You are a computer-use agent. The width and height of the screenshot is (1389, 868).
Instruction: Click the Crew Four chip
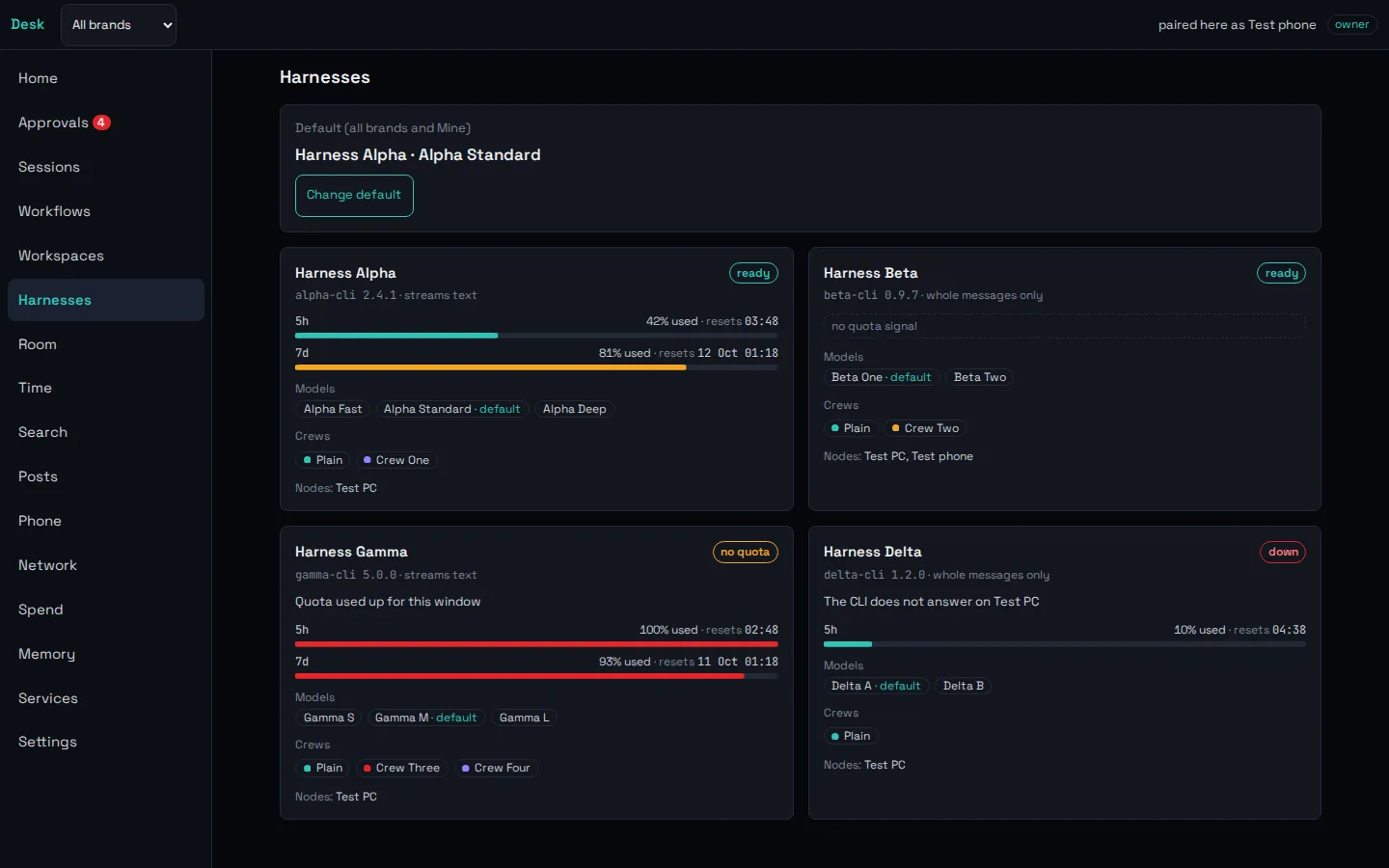pyautogui.click(x=496, y=769)
